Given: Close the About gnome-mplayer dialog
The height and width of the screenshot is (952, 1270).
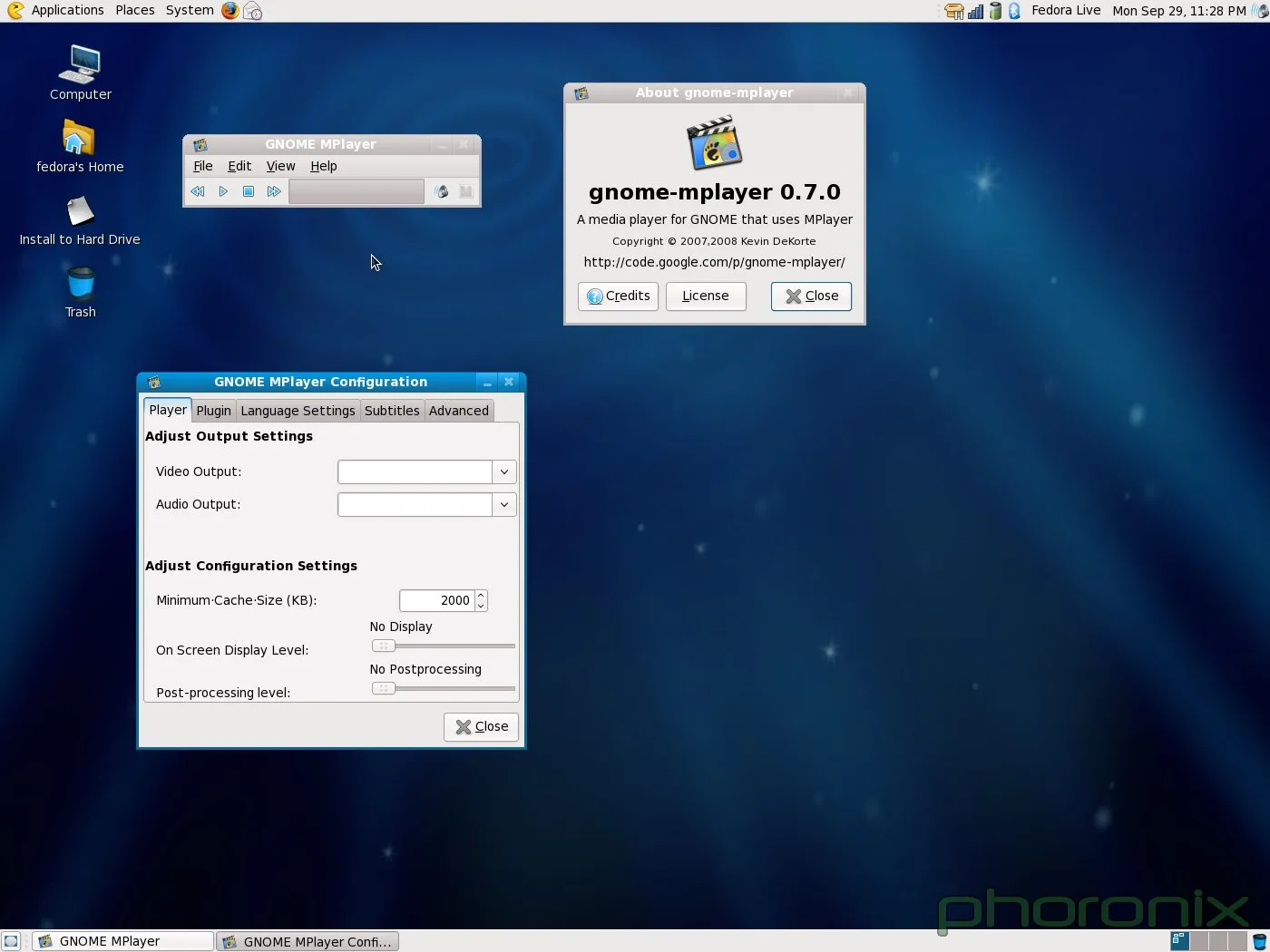Looking at the screenshot, I should click(811, 296).
